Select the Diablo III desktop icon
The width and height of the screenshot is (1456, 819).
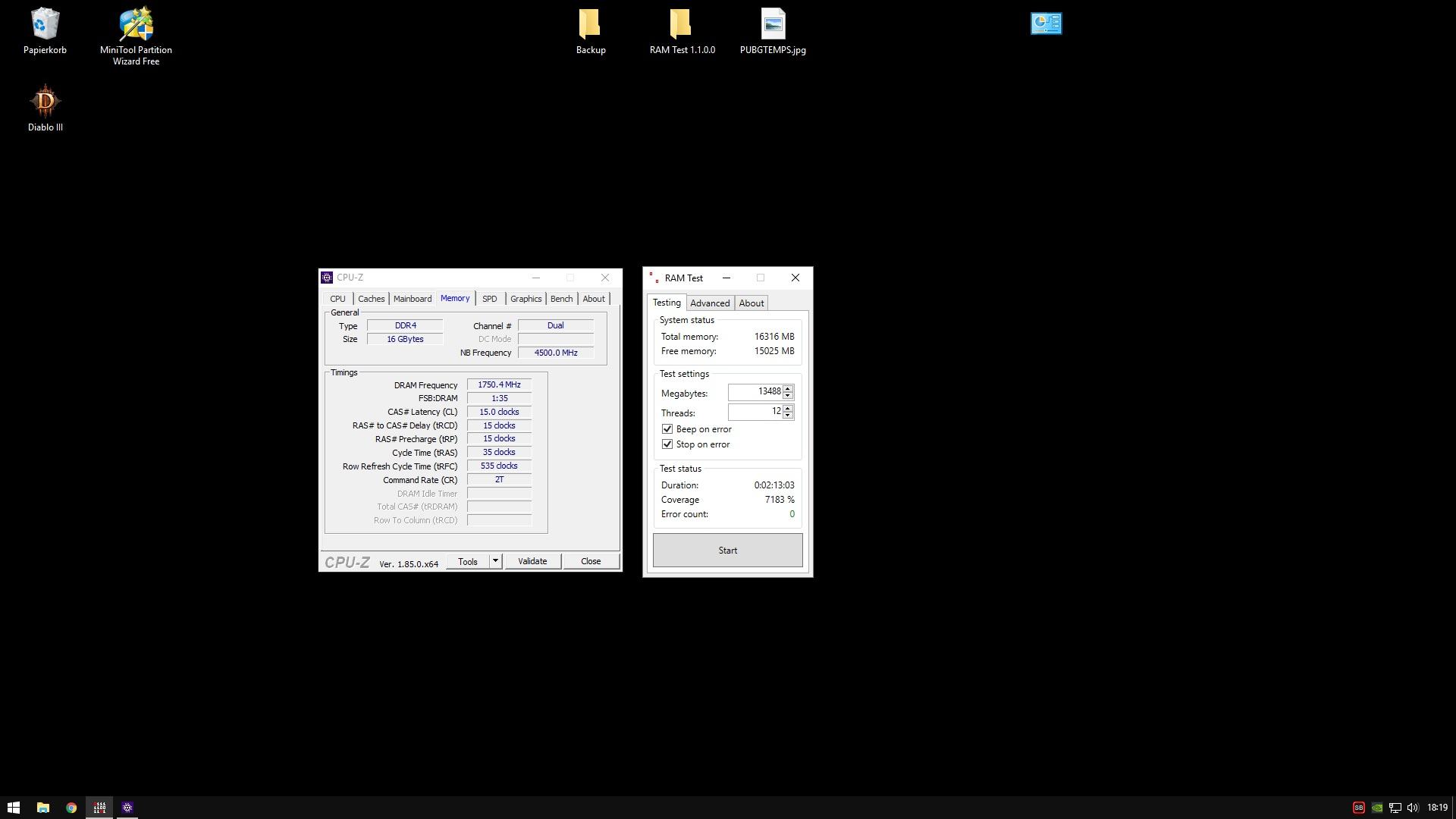[45, 102]
